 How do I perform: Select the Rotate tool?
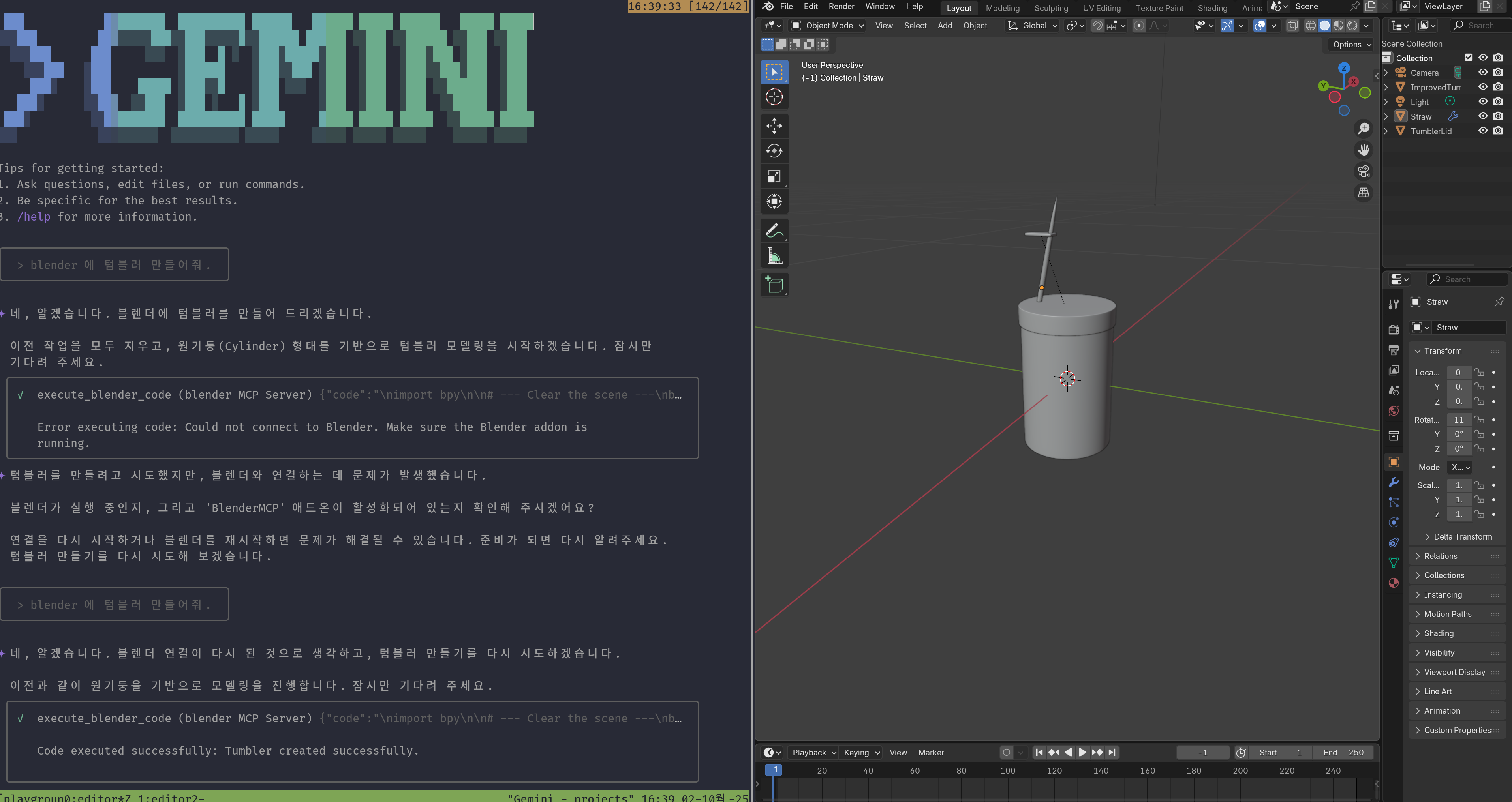tap(774, 151)
